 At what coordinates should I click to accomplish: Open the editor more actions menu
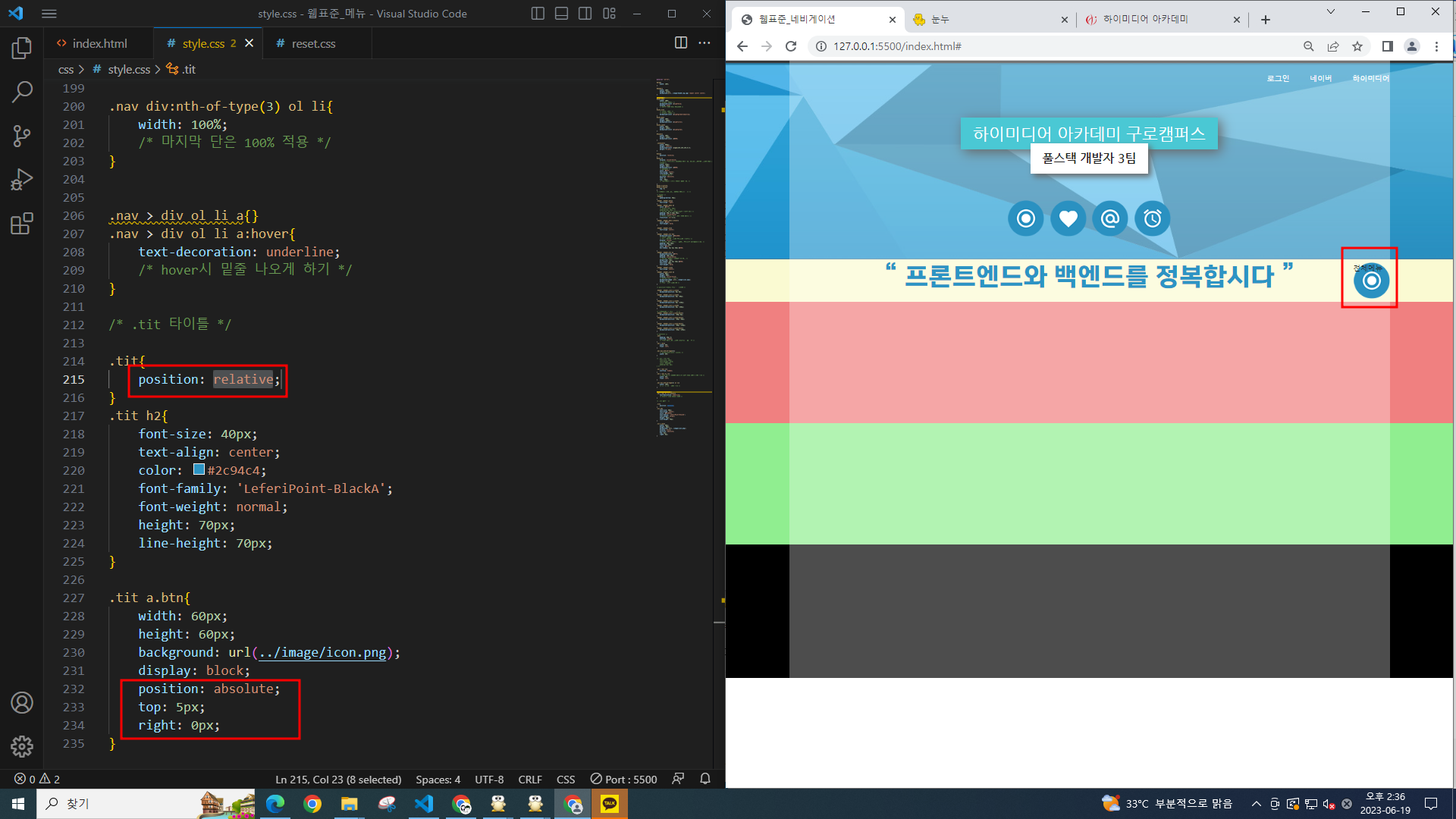(x=704, y=43)
